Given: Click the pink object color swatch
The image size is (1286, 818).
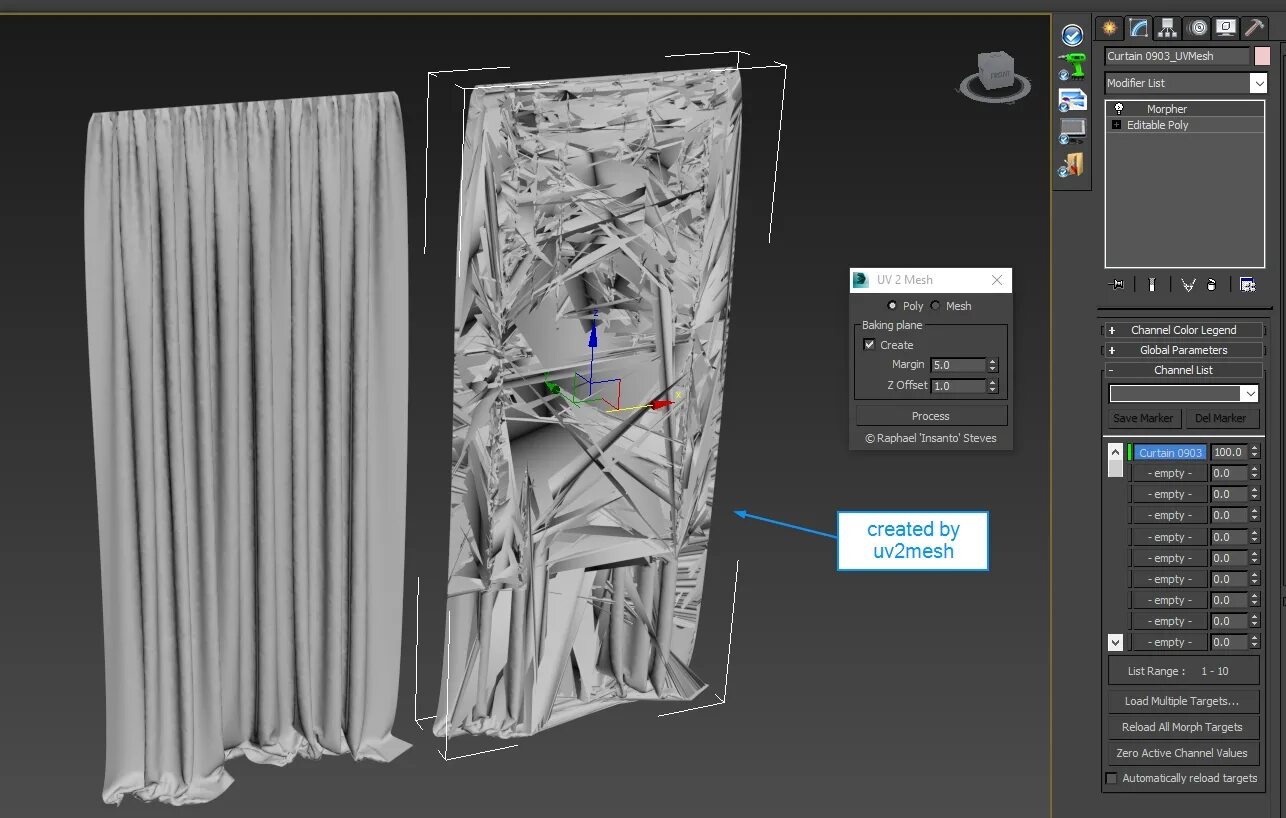Looking at the screenshot, I should click(x=1263, y=56).
